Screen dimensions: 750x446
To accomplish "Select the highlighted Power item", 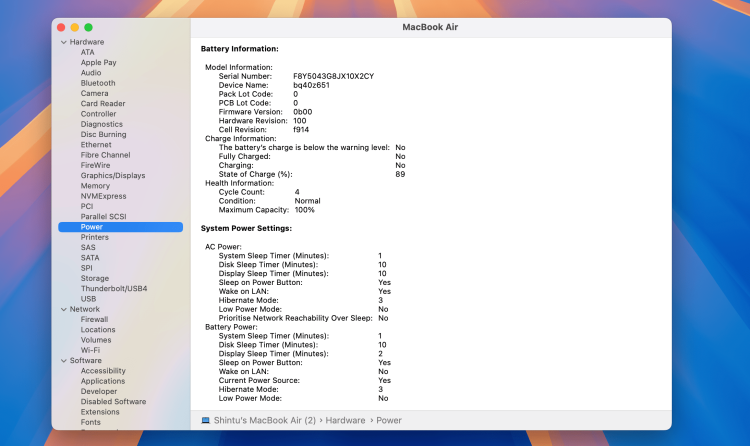I will [x=121, y=227].
